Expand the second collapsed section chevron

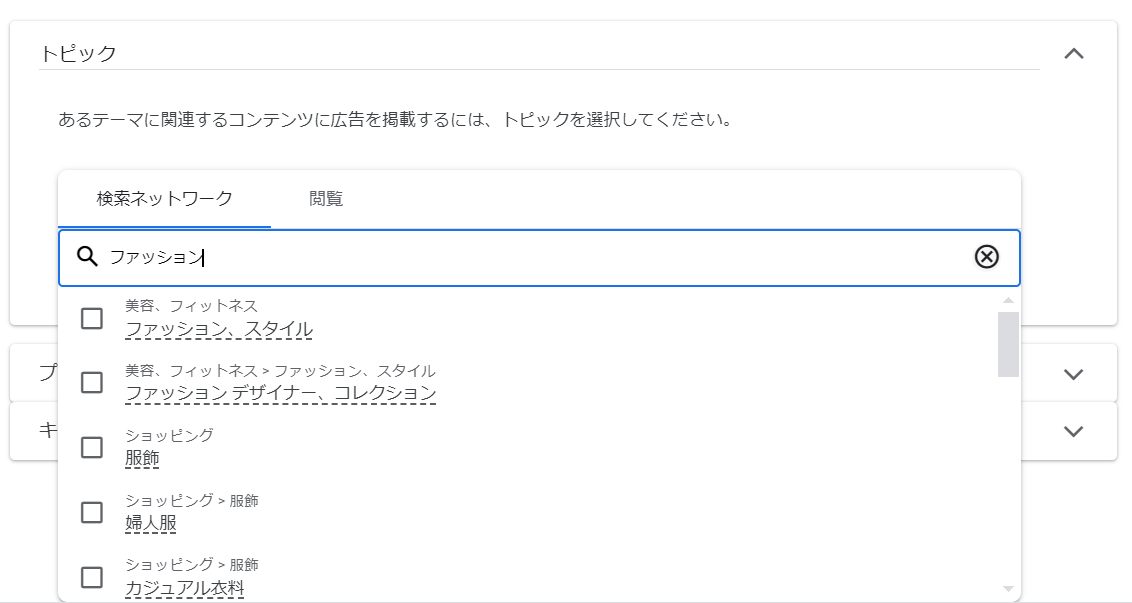1074,374
